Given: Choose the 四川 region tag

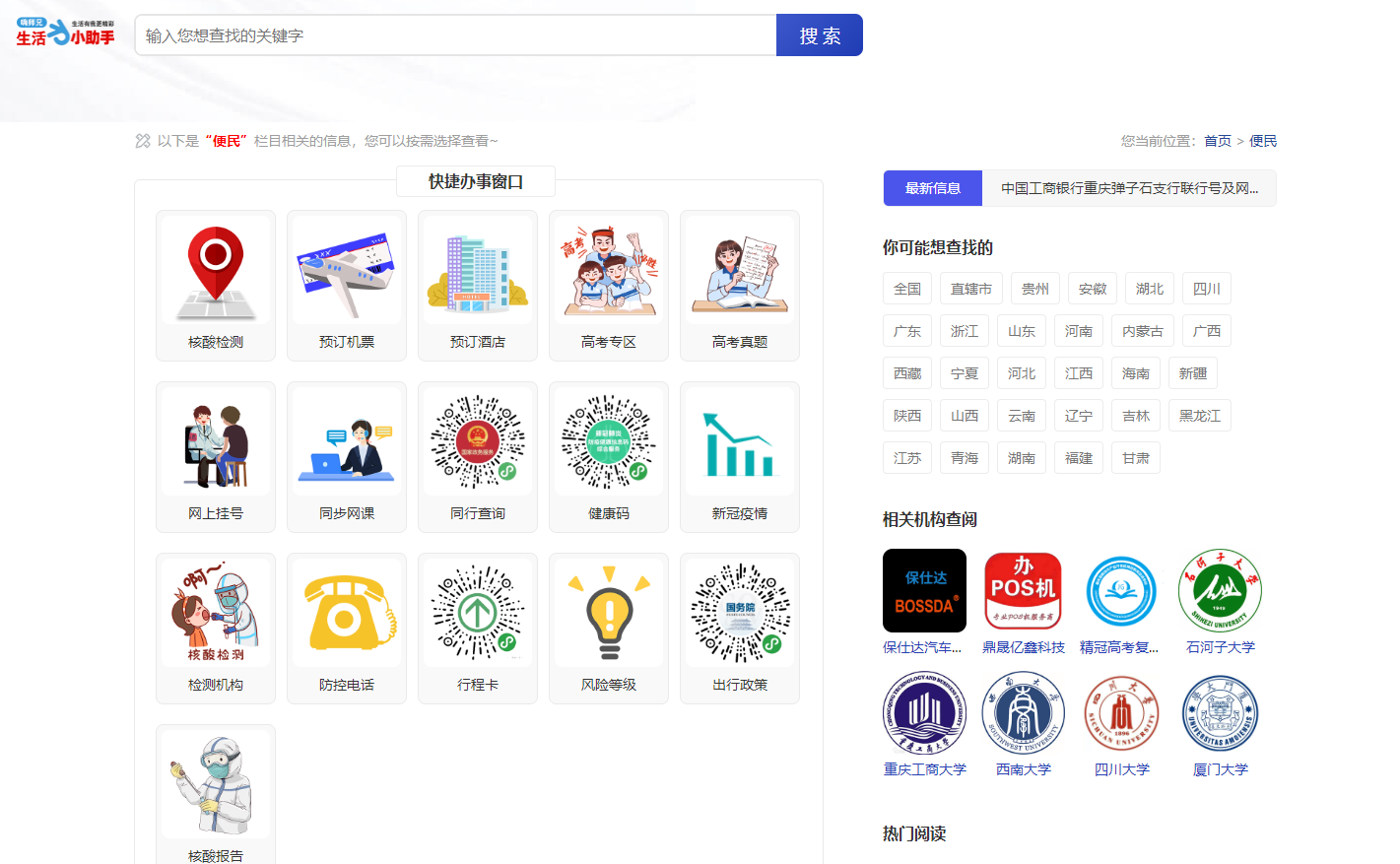Looking at the screenshot, I should pyautogui.click(x=1206, y=289).
